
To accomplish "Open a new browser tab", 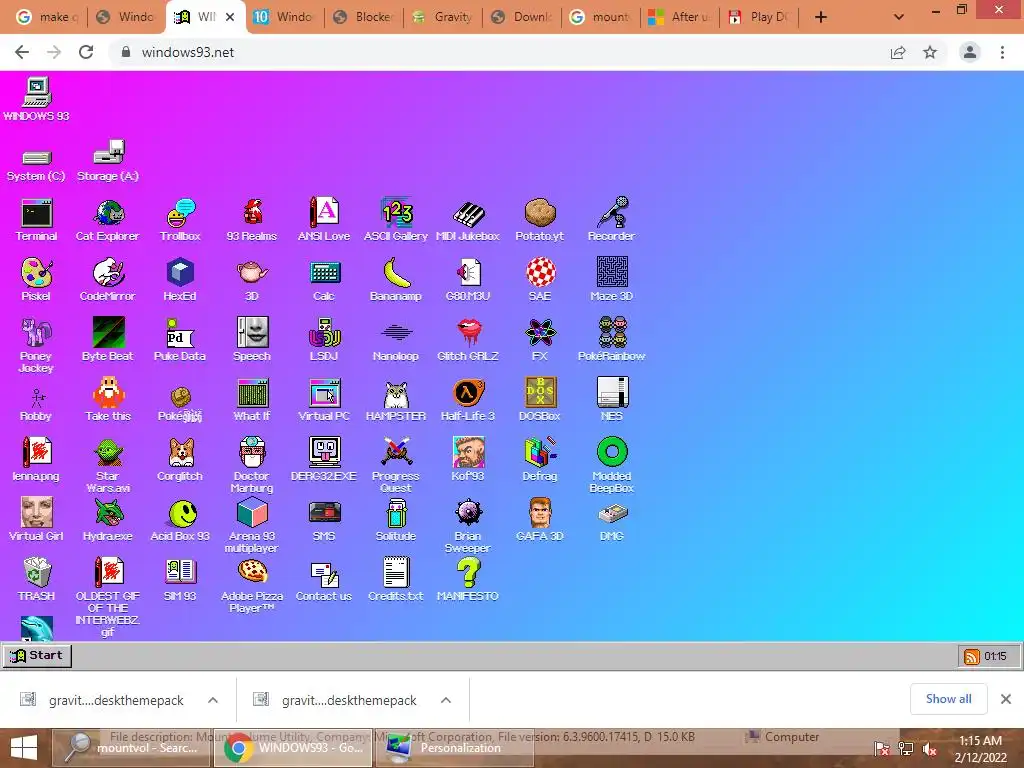I will [x=821, y=17].
